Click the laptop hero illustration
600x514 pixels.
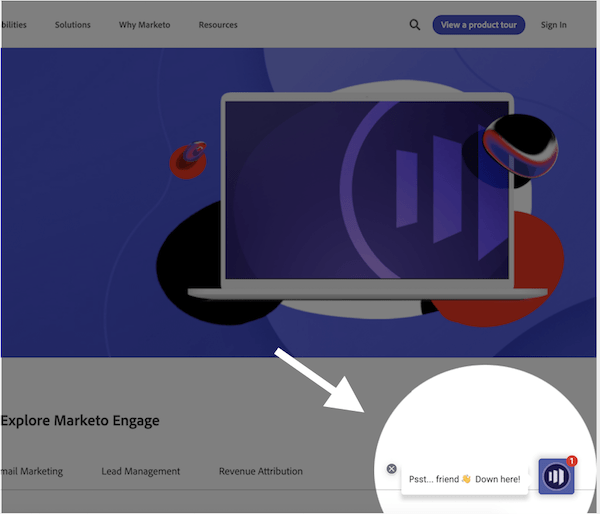[x=367, y=195]
